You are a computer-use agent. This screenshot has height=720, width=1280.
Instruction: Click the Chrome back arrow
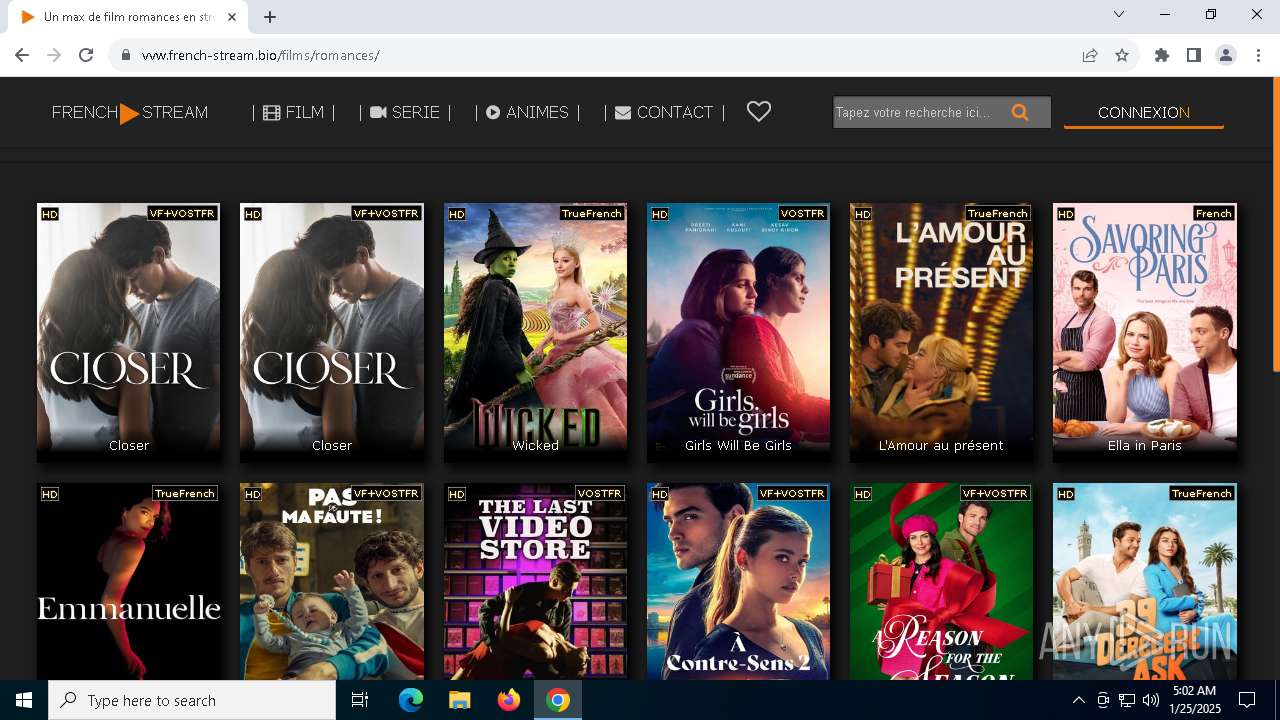click(x=22, y=55)
